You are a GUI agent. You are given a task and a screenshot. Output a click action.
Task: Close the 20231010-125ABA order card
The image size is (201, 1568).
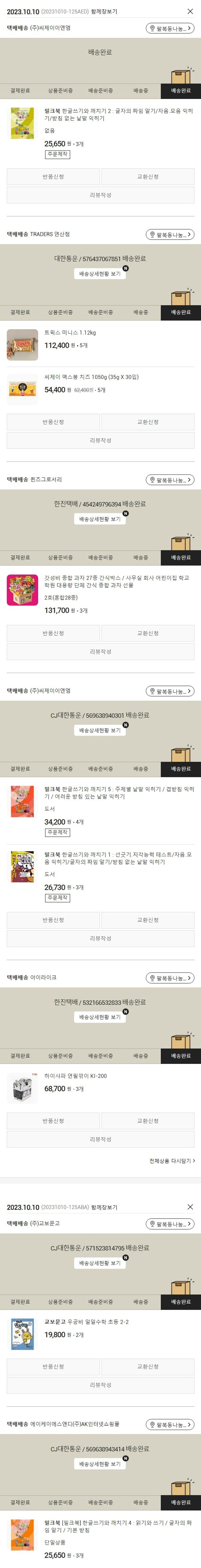[190, 1207]
